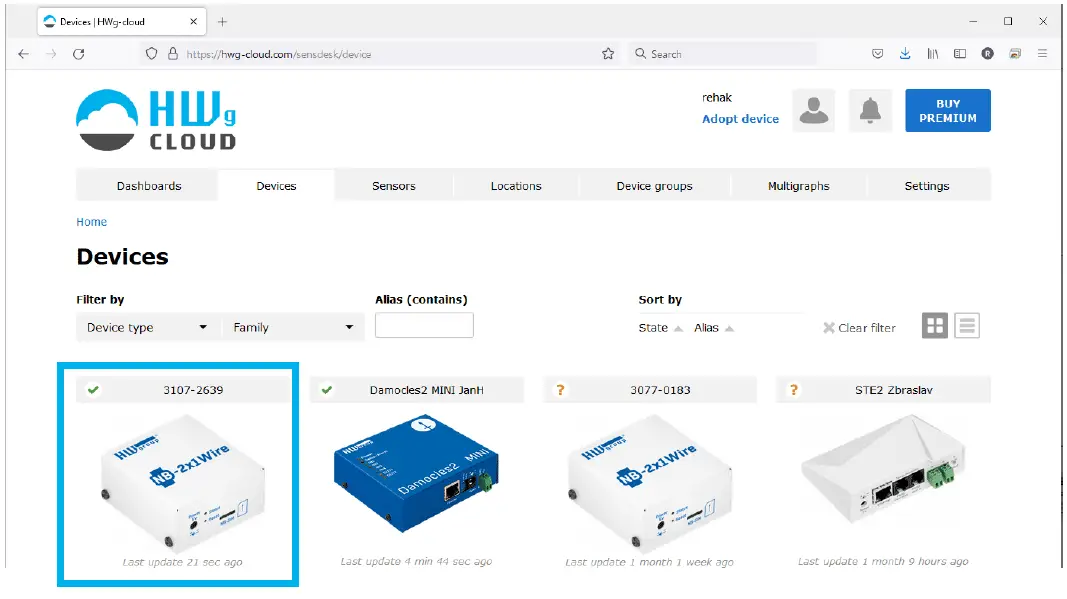Click the padlock site security icon
The width and height of the screenshot is (1067, 599).
(173, 54)
